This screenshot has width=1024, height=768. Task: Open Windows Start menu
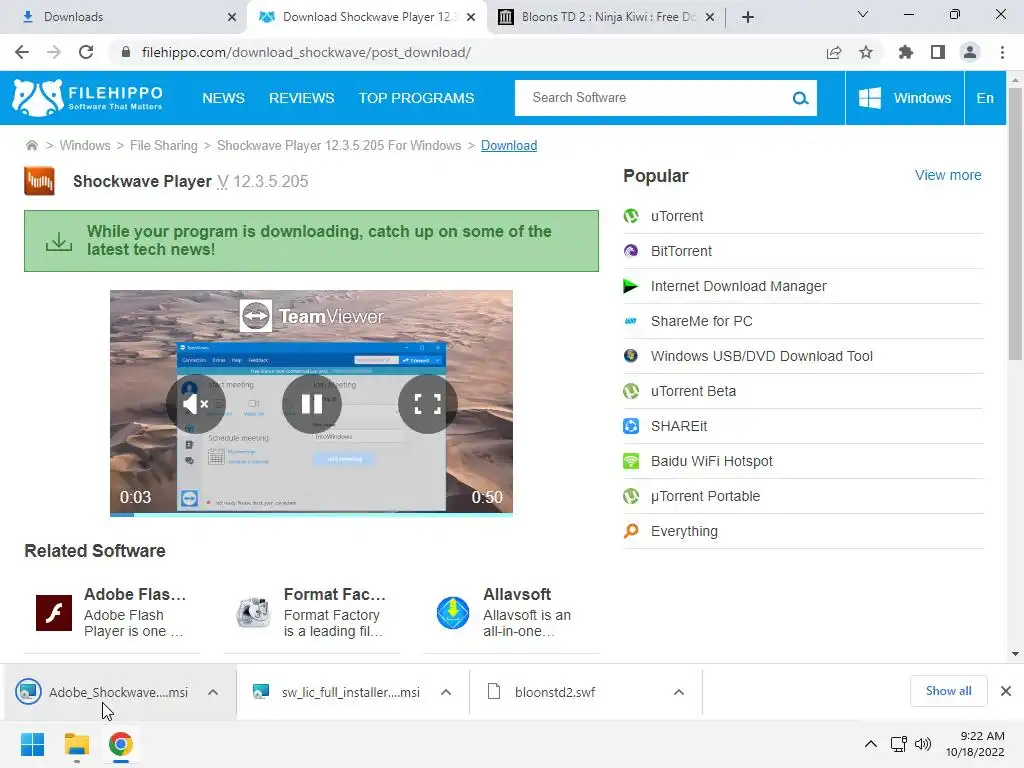[x=33, y=744]
